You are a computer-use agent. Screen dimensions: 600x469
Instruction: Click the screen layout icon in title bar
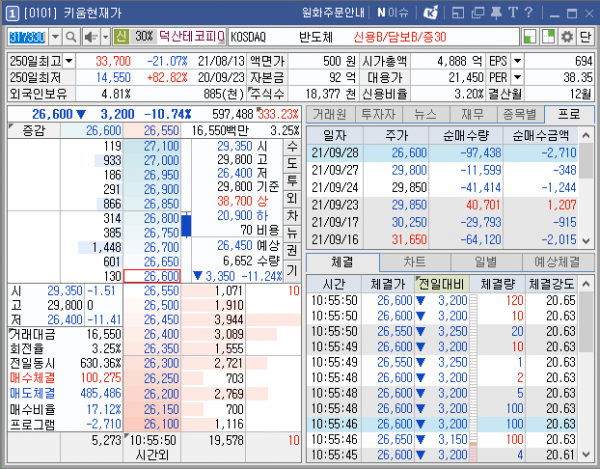tap(458, 13)
